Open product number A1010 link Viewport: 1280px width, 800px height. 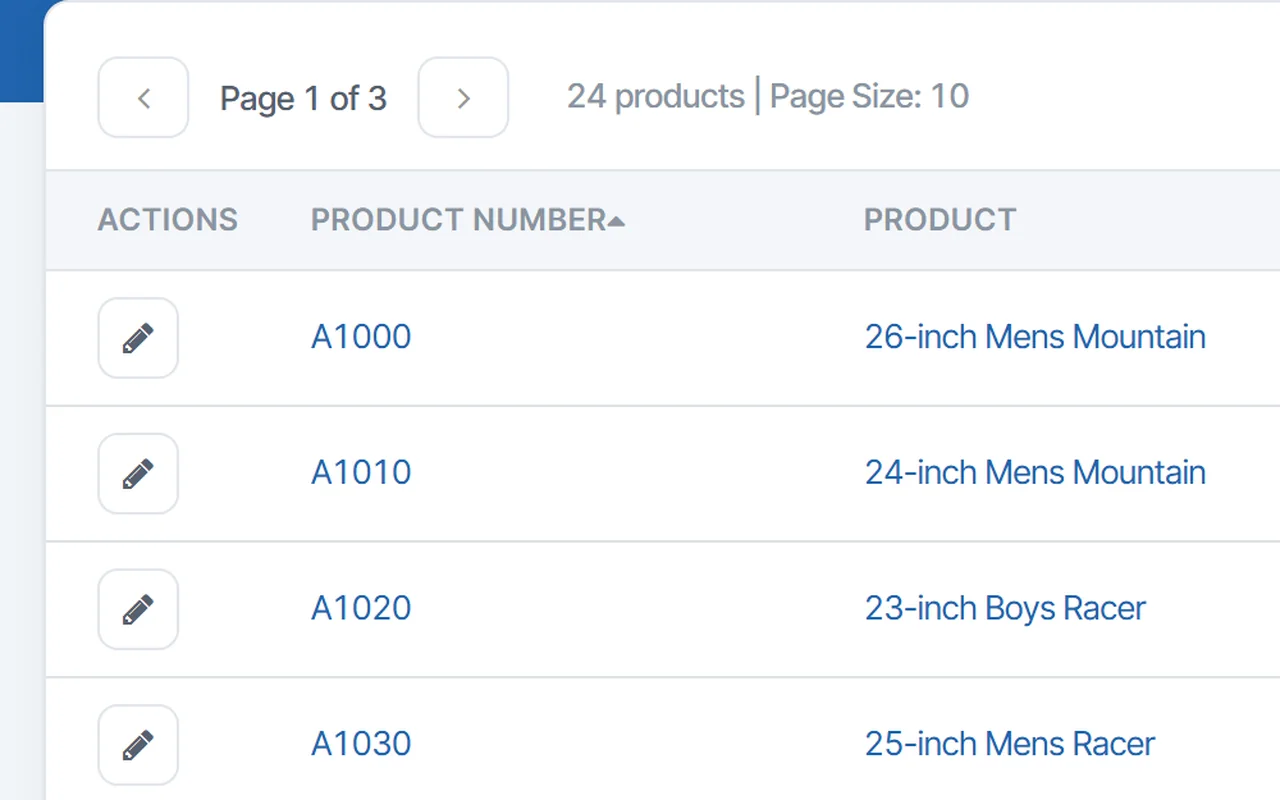coord(361,473)
